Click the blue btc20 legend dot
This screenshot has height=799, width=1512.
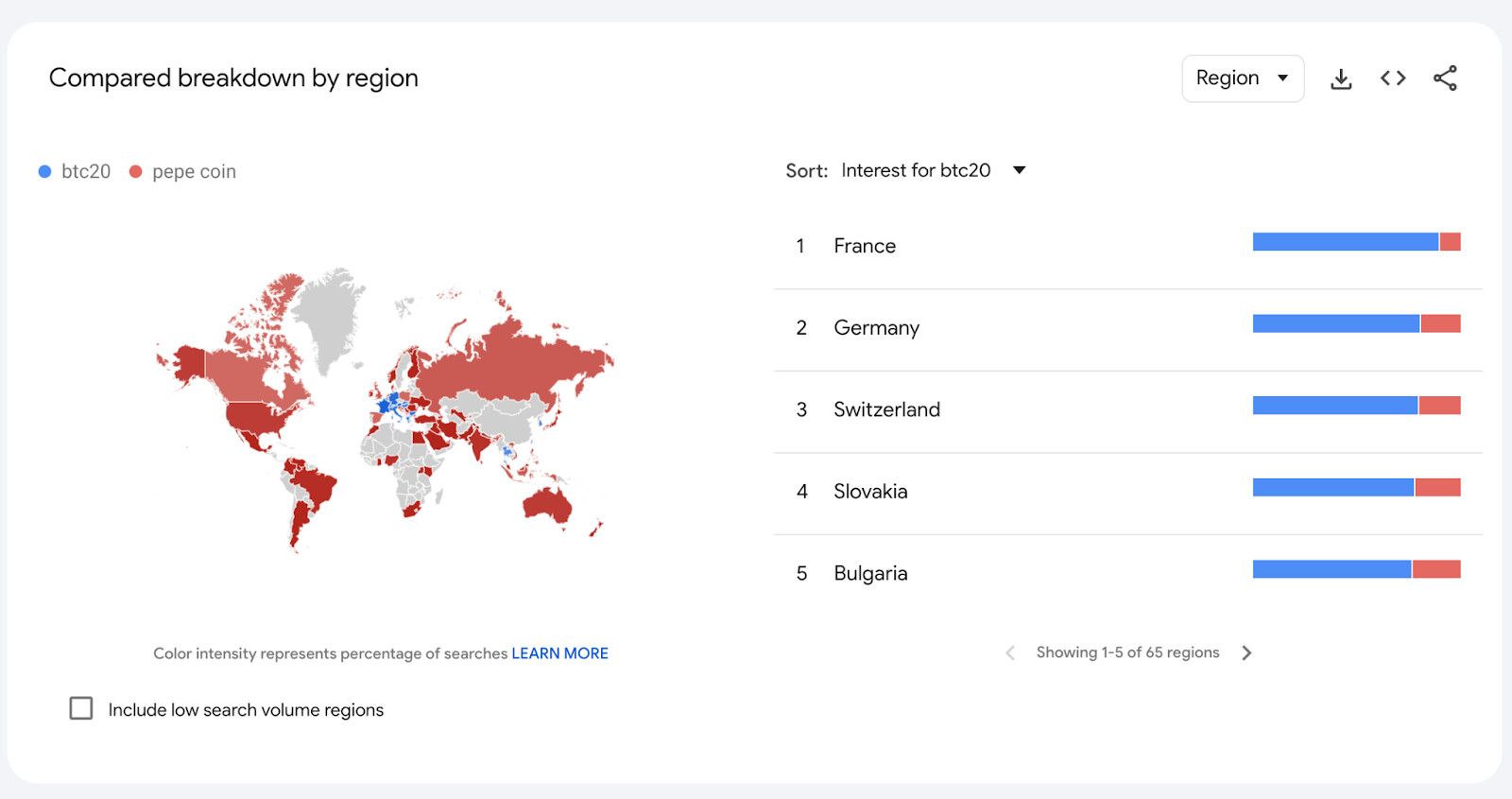pyautogui.click(x=43, y=171)
